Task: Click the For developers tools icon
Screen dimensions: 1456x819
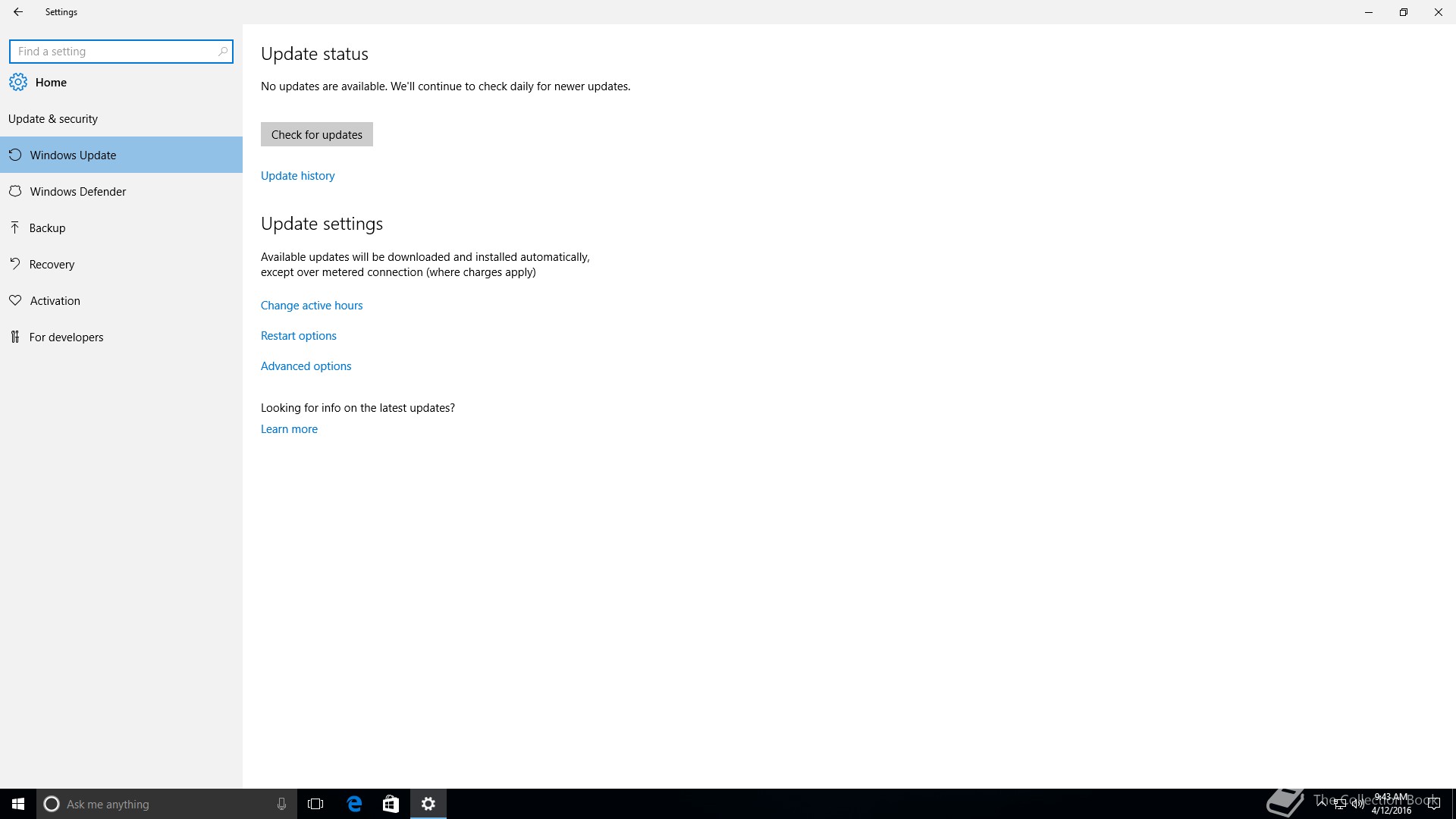Action: (x=15, y=337)
